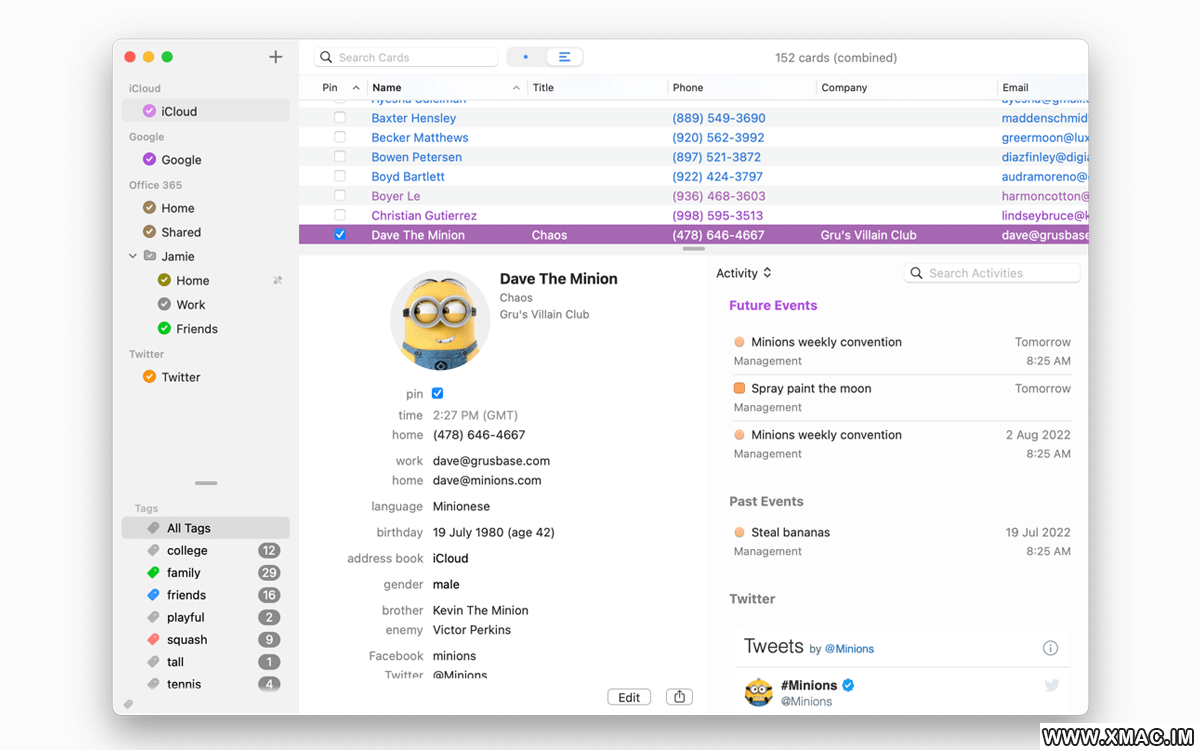Image resolution: width=1200 pixels, height=750 pixels.
Task: Click the Shared account checkmark icon
Action: pyautogui.click(x=149, y=232)
